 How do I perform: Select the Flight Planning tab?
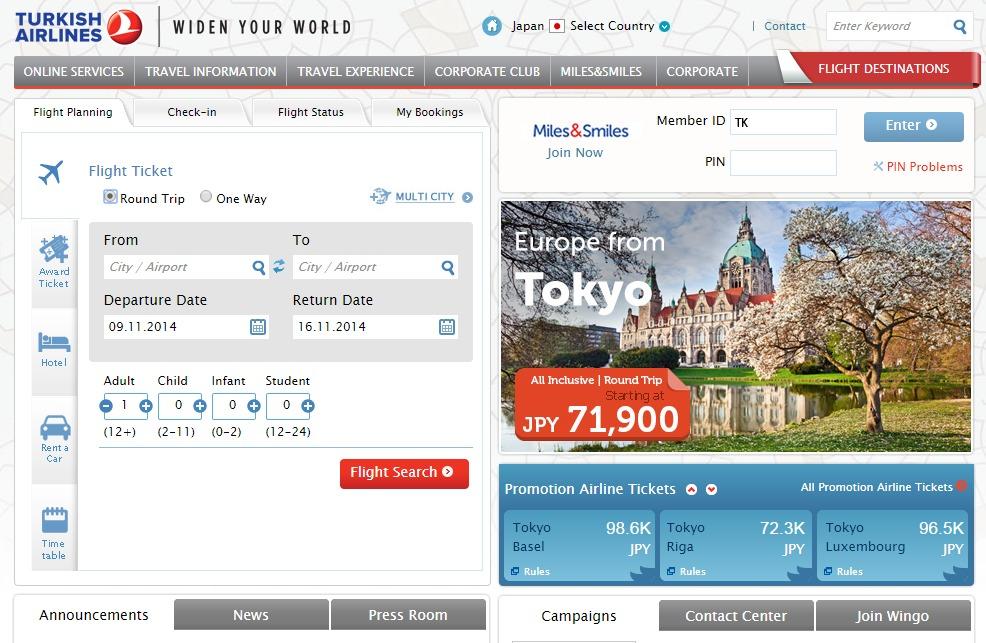[x=73, y=112]
